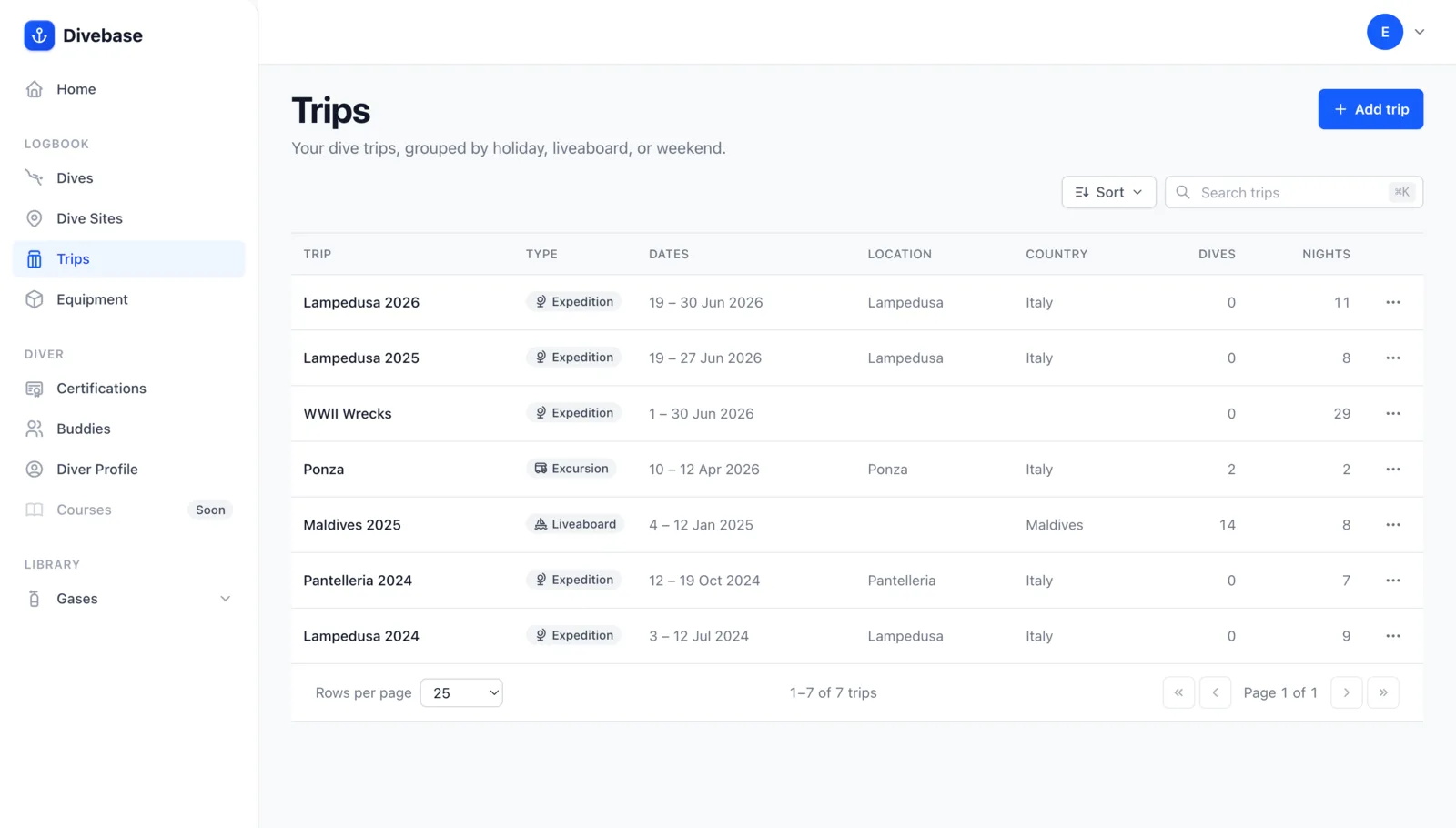Viewport: 1456px width, 828px height.
Task: Expand the Gases library section chevron
Action: tap(225, 599)
